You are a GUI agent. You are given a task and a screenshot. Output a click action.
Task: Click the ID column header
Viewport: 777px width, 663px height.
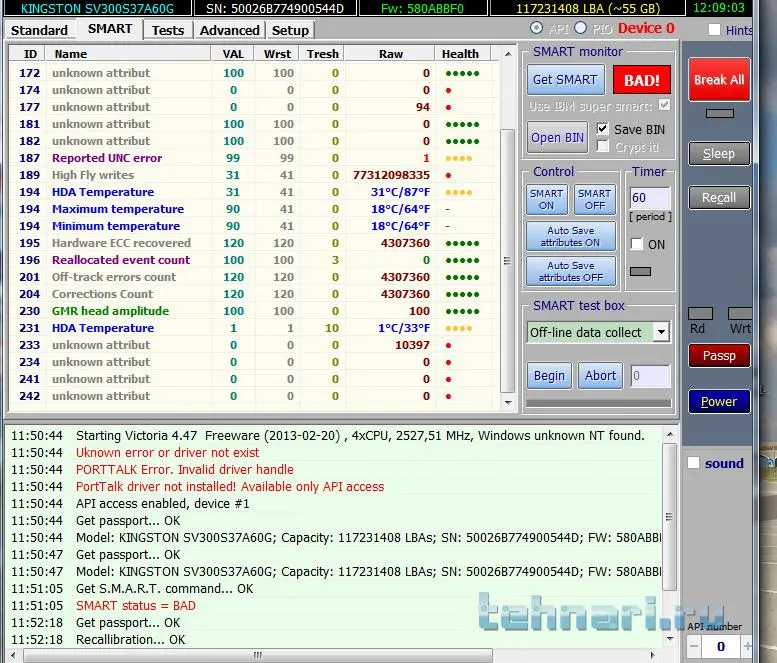click(x=30, y=54)
